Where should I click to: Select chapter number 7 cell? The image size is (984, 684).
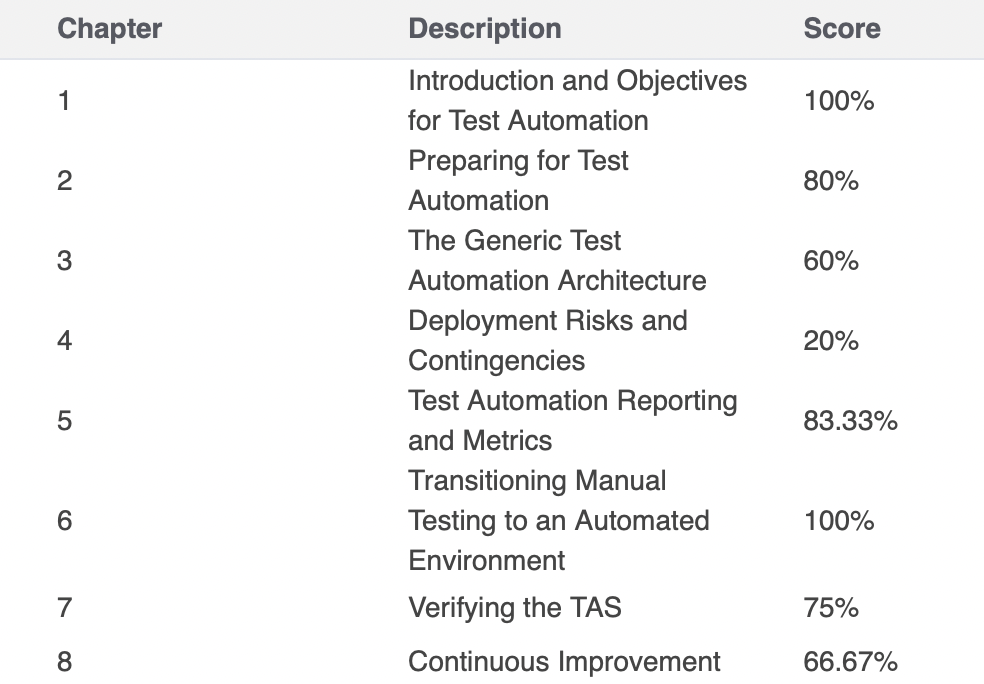(65, 607)
